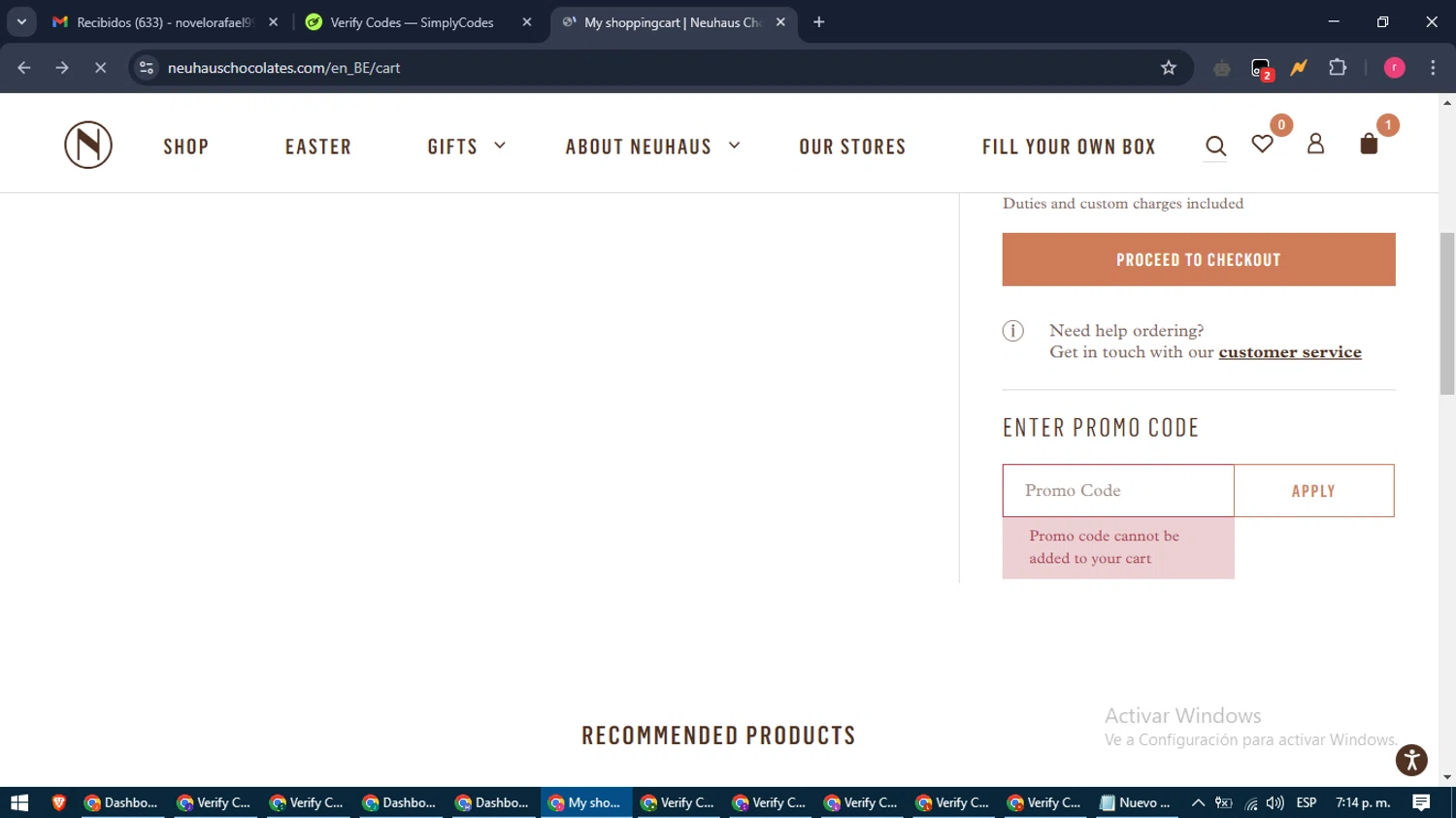Screen dimensions: 1456x818
Task: Open Fill Your Own Box
Action: (1069, 147)
